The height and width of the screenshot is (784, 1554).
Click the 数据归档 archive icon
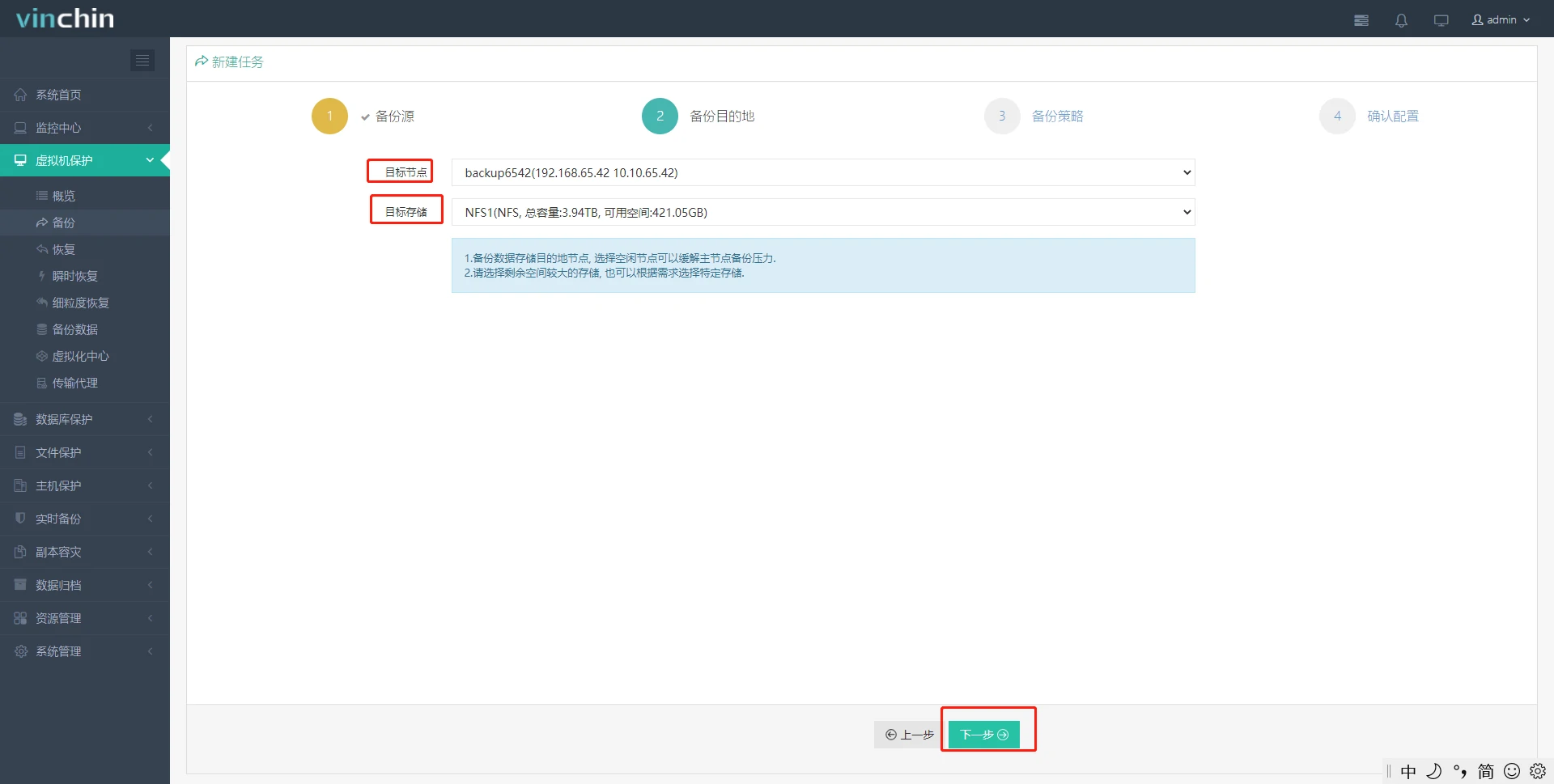[x=20, y=584]
